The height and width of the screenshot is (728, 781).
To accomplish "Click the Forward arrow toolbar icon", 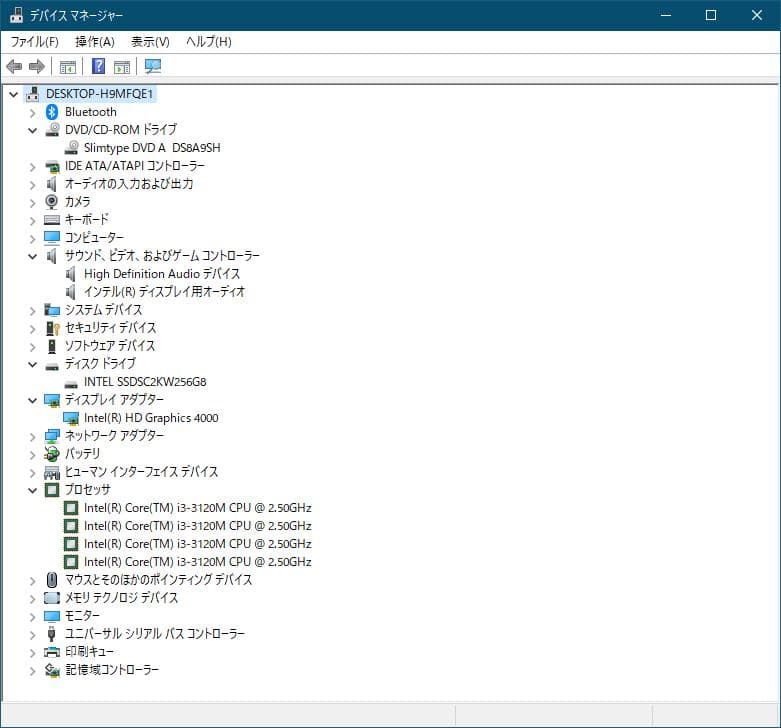I will [37, 66].
